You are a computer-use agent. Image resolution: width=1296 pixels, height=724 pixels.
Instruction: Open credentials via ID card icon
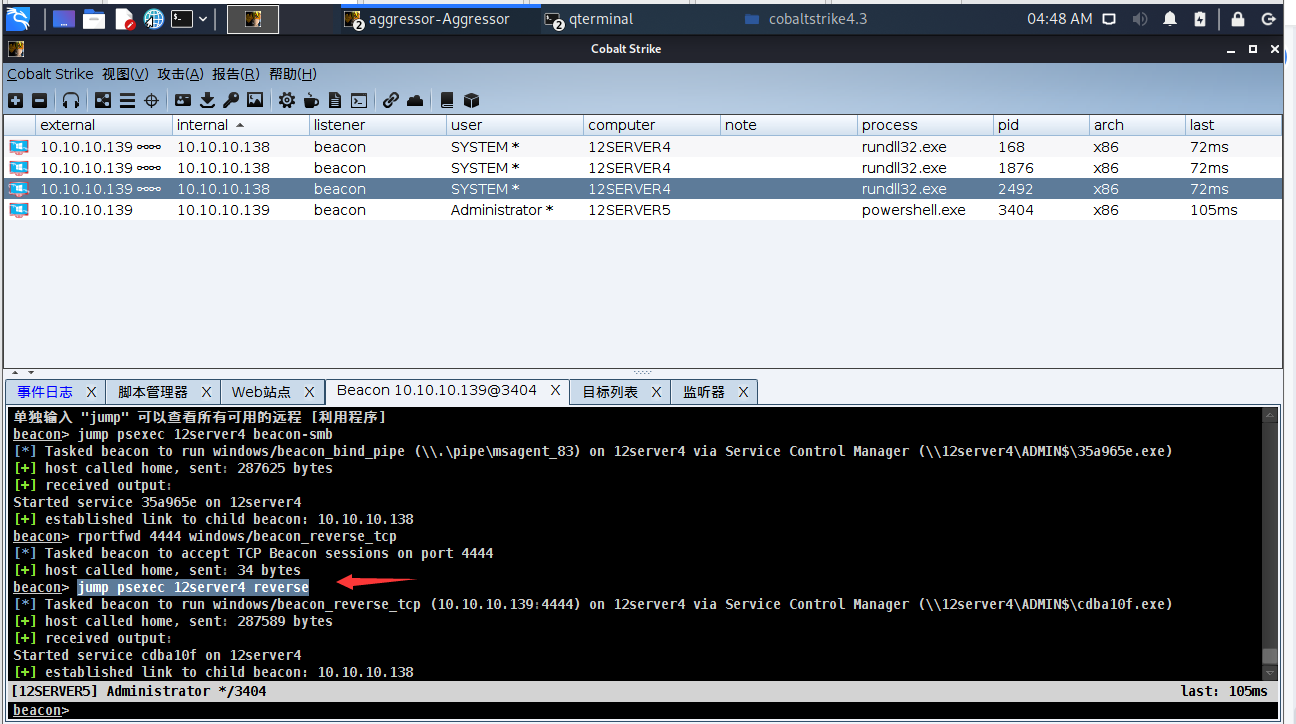point(182,100)
